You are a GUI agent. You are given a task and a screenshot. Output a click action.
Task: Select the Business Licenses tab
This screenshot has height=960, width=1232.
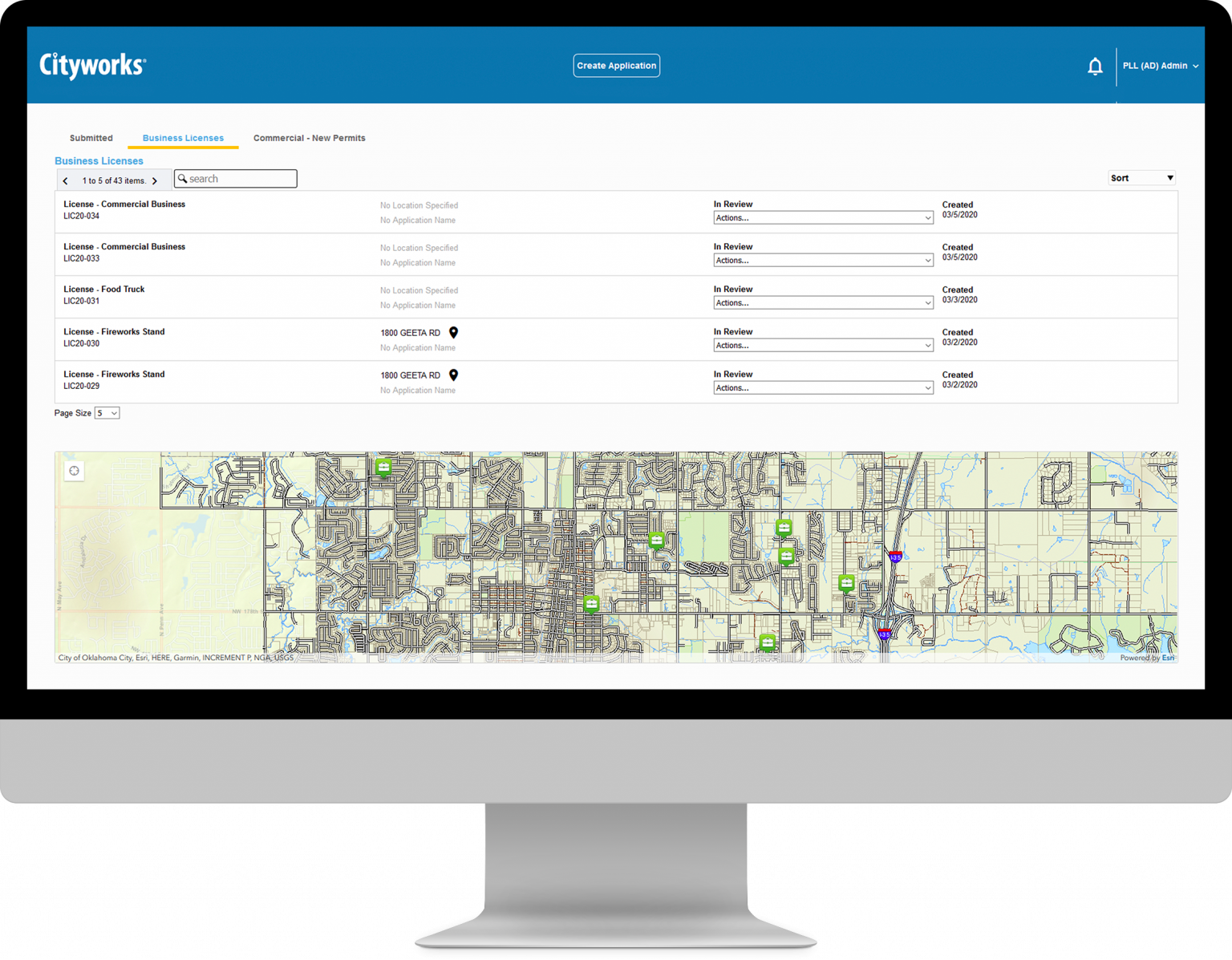point(183,138)
